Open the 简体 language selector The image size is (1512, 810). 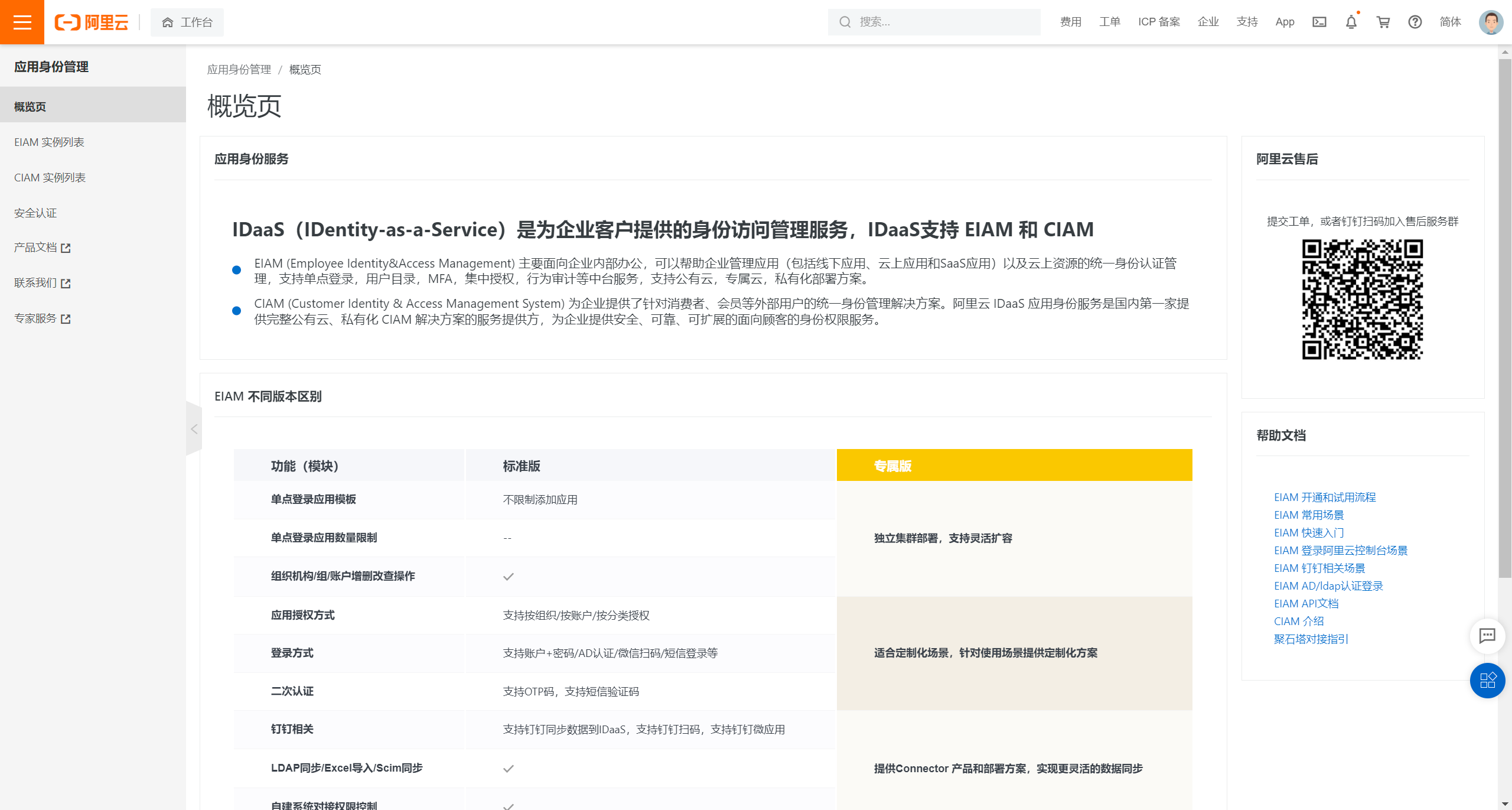click(1451, 22)
